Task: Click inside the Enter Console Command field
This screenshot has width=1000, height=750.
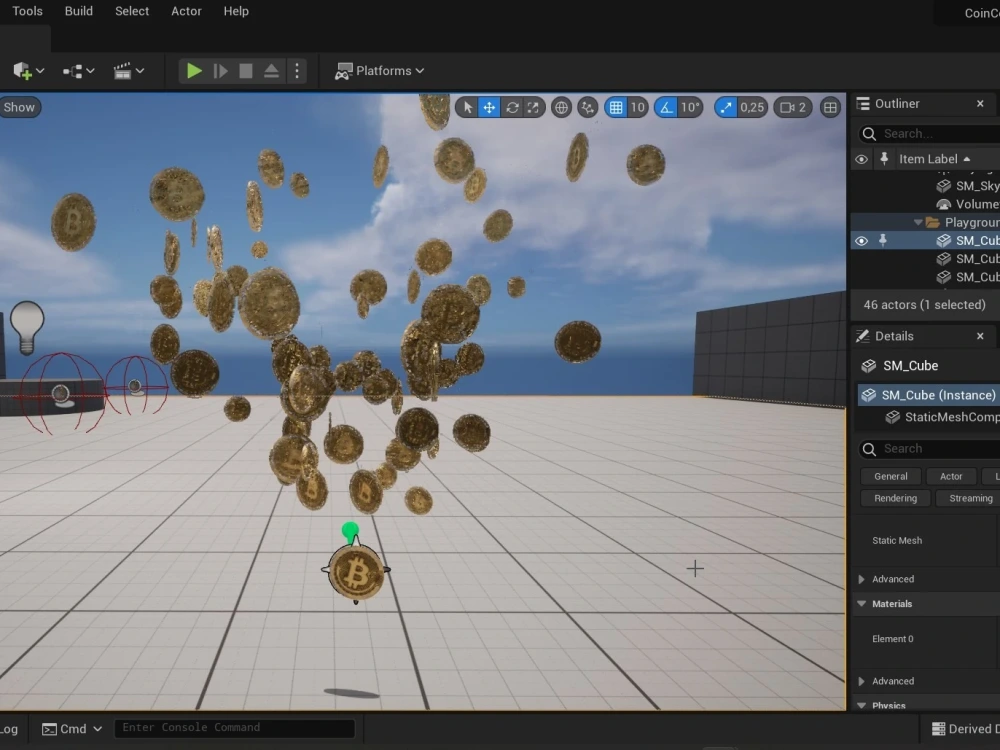Action: point(235,727)
